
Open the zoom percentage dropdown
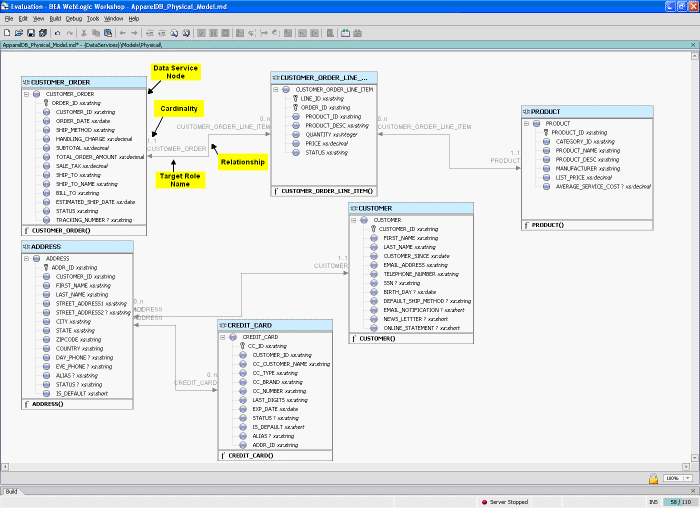[688, 478]
